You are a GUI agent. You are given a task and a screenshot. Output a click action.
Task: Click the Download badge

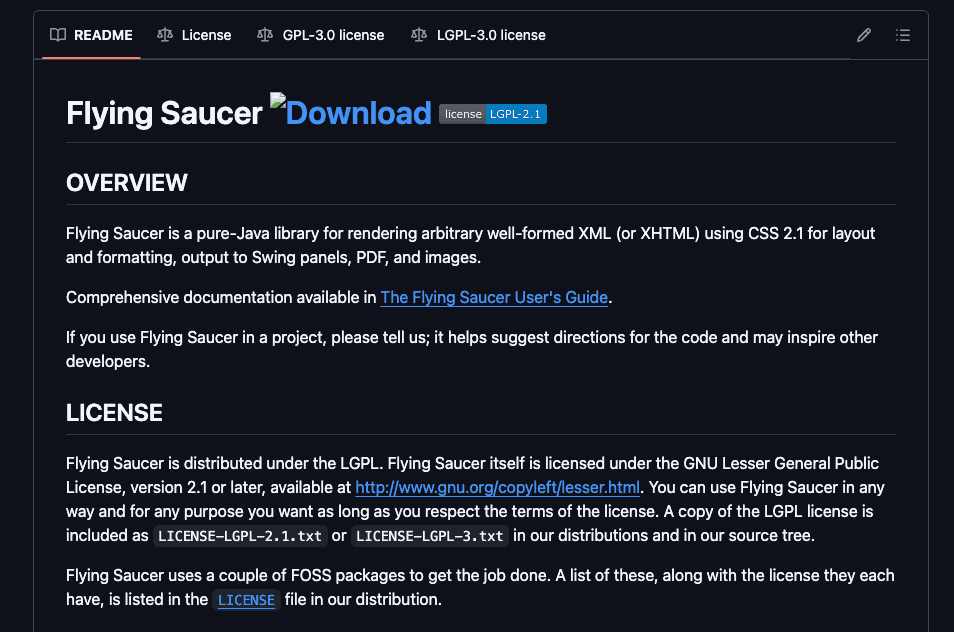(350, 113)
